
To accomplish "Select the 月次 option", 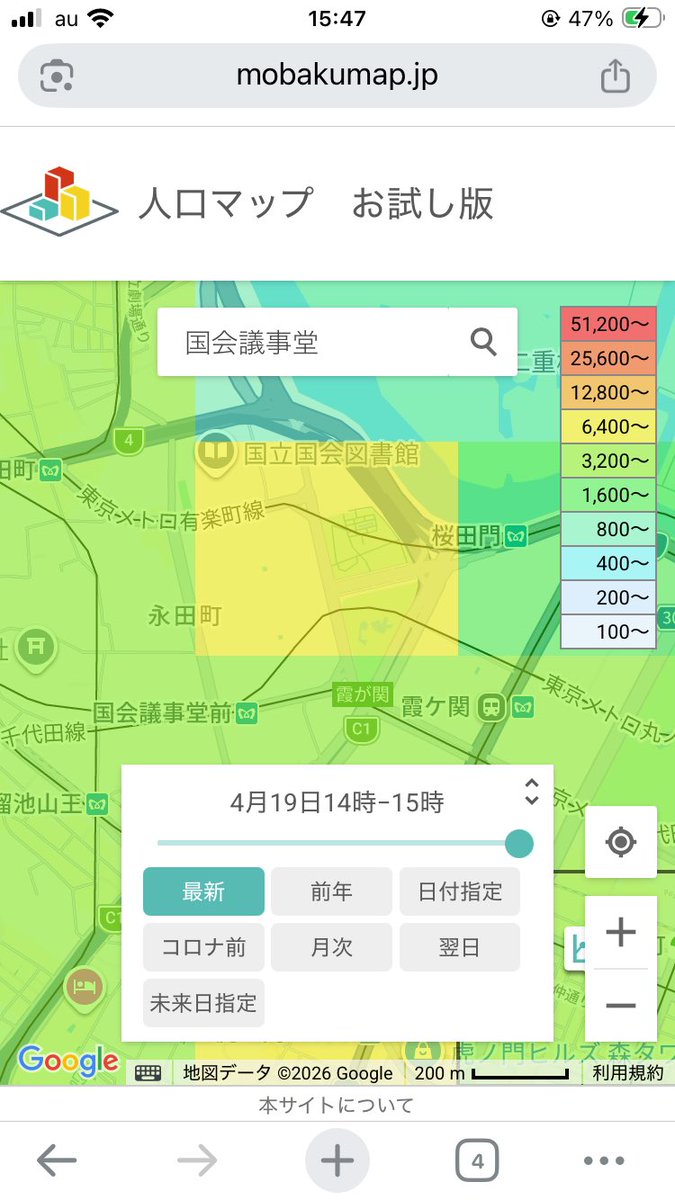I will (x=331, y=947).
